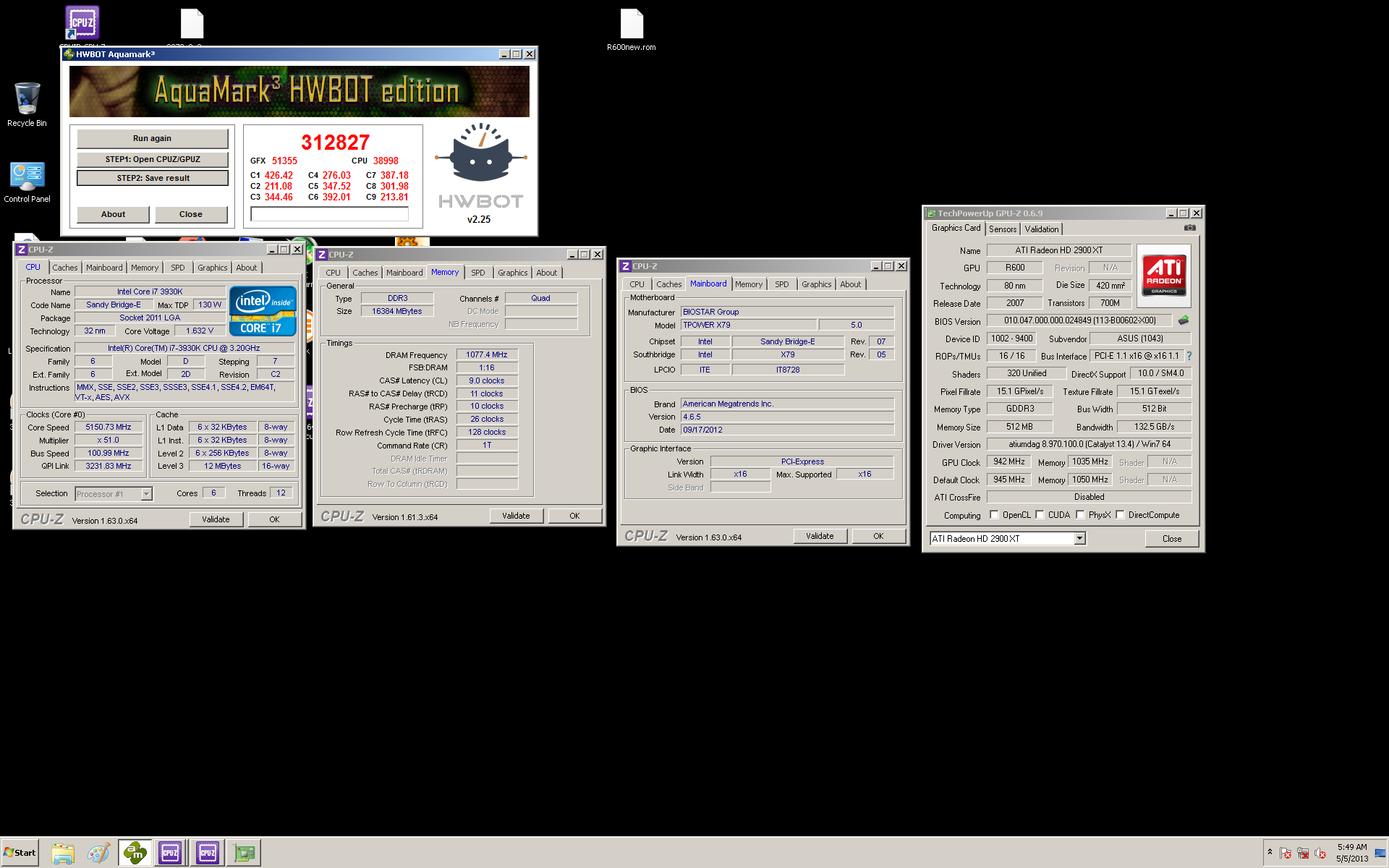
Task: Click BIOS Version field in GPU-Z
Action: (x=1079, y=320)
